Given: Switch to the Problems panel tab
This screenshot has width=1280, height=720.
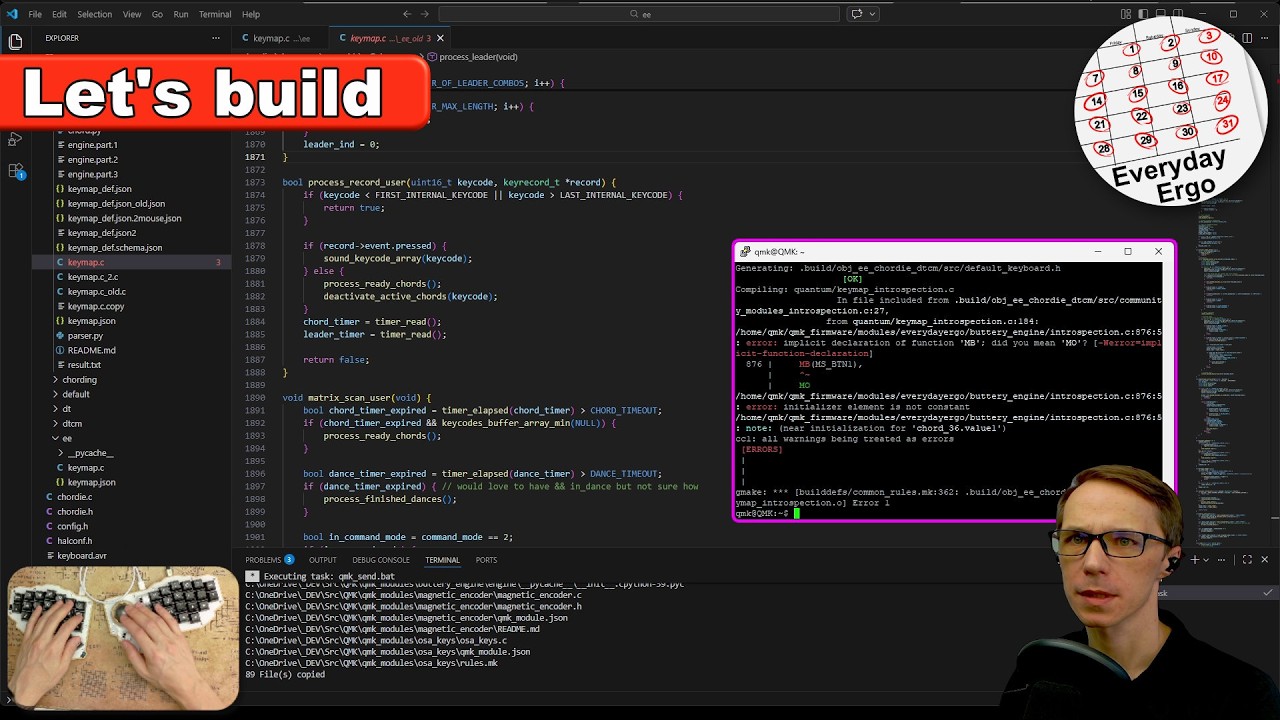Looking at the screenshot, I should (x=270, y=560).
